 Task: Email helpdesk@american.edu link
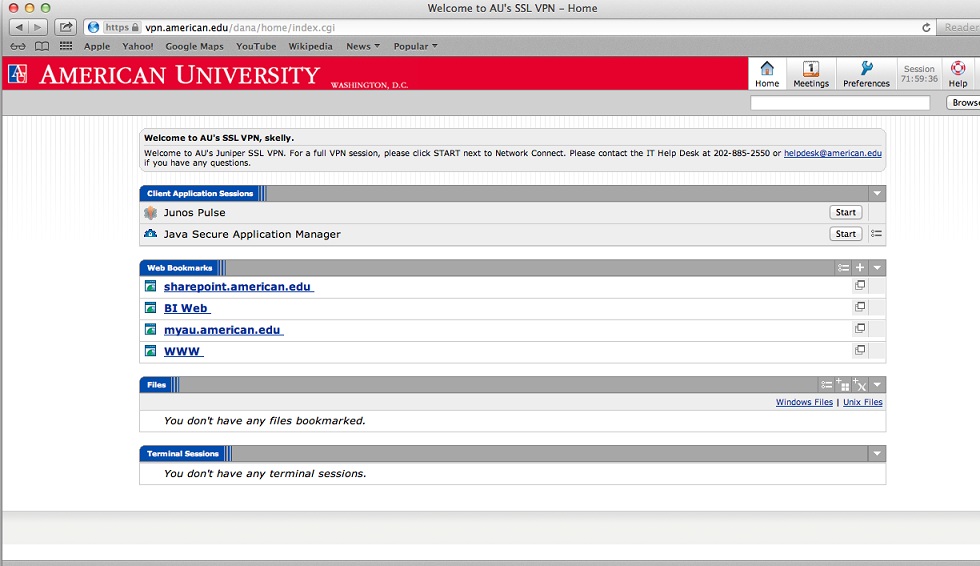pos(832,153)
